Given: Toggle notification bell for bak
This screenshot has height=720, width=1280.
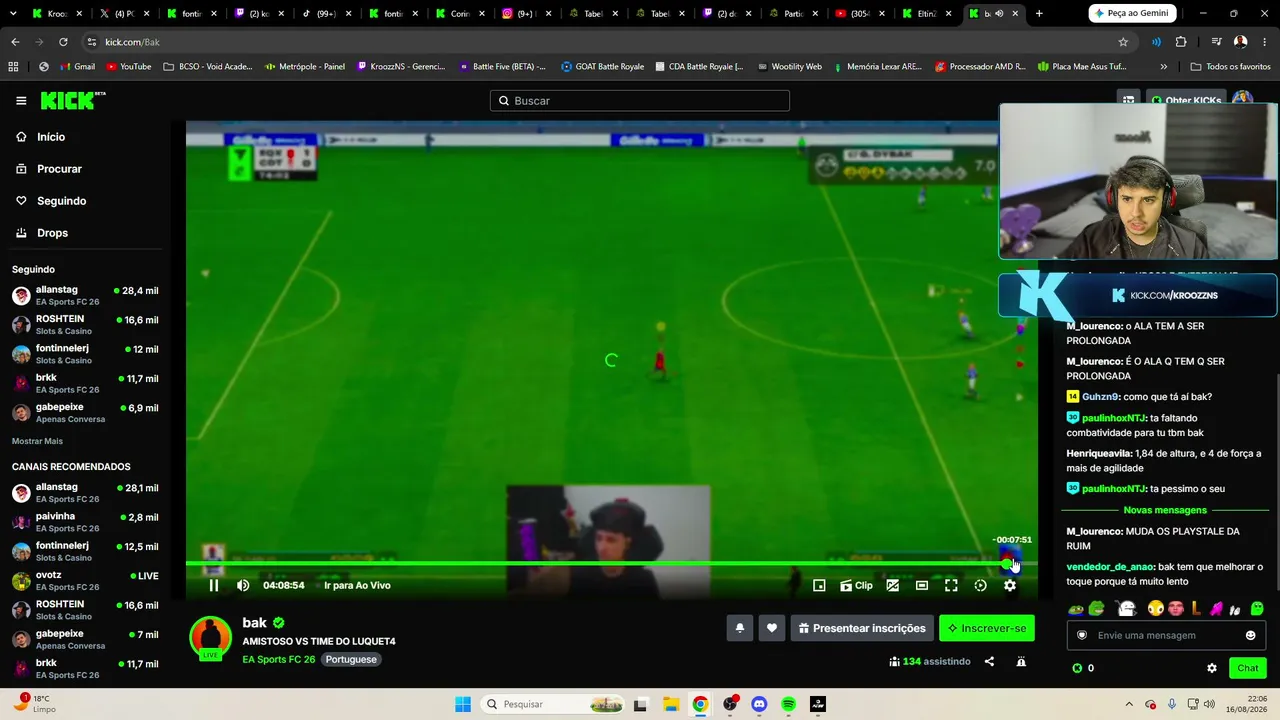Looking at the screenshot, I should (740, 628).
